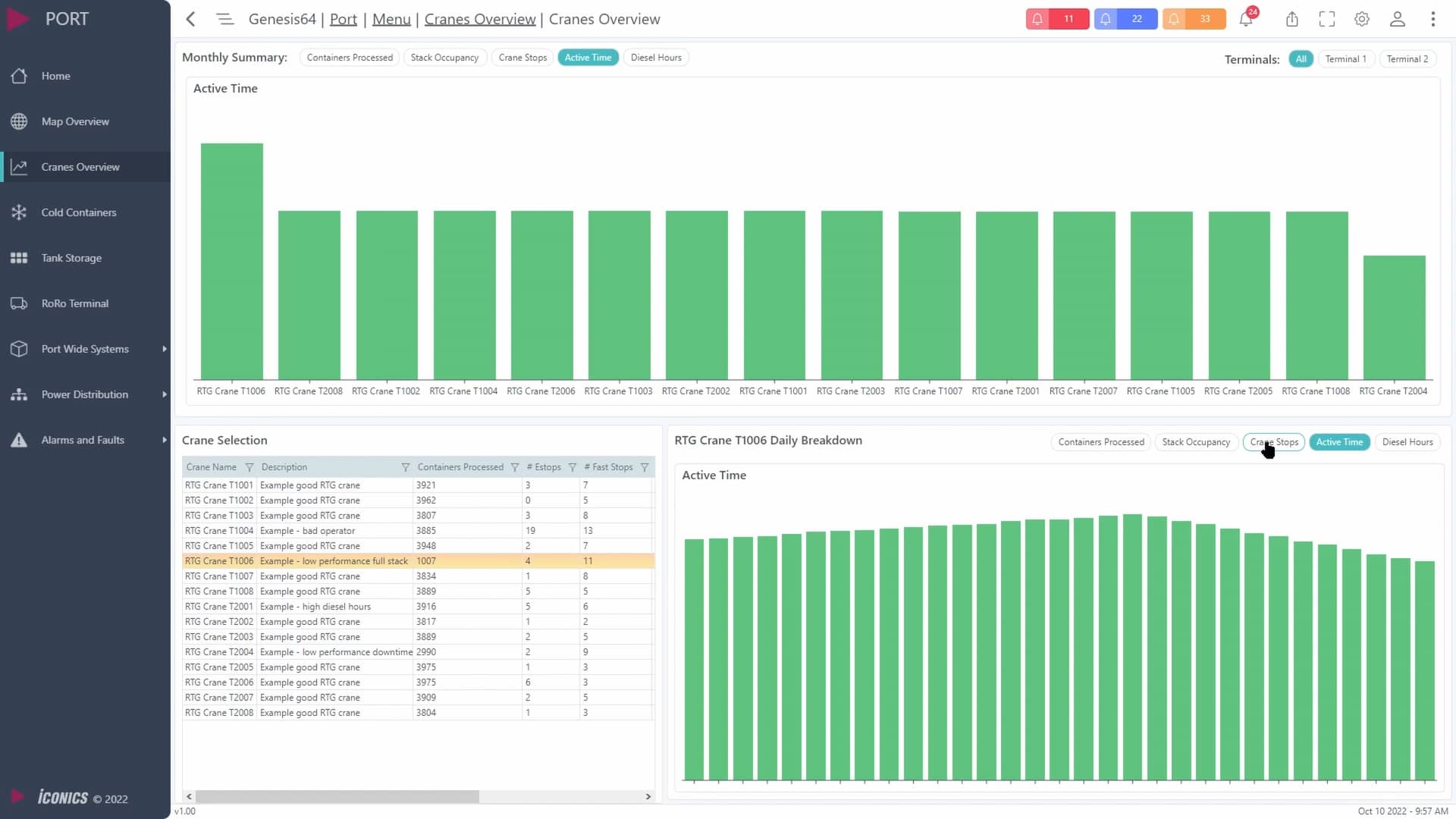Open Containers Processed column filter
Viewport: 1456px width, 819px height.
[515, 467]
